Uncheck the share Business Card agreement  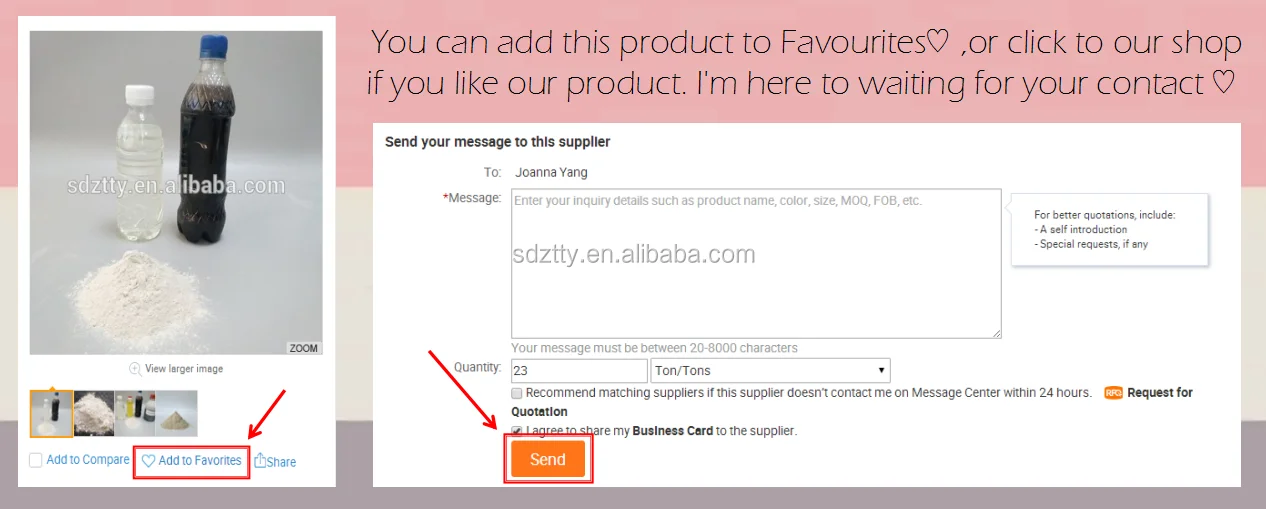tap(517, 431)
